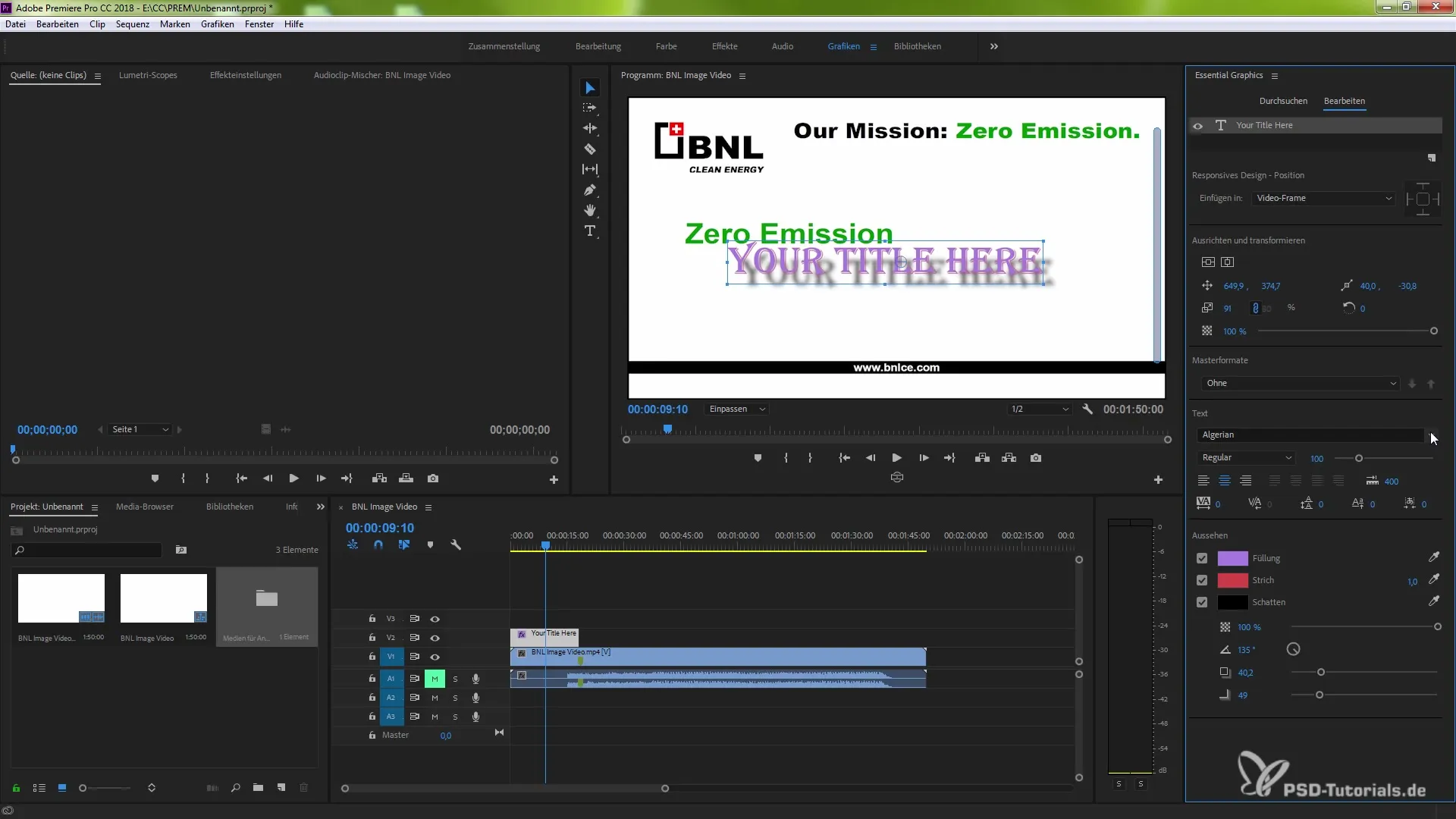Select the Type tool
The image size is (1456, 819).
[590, 231]
